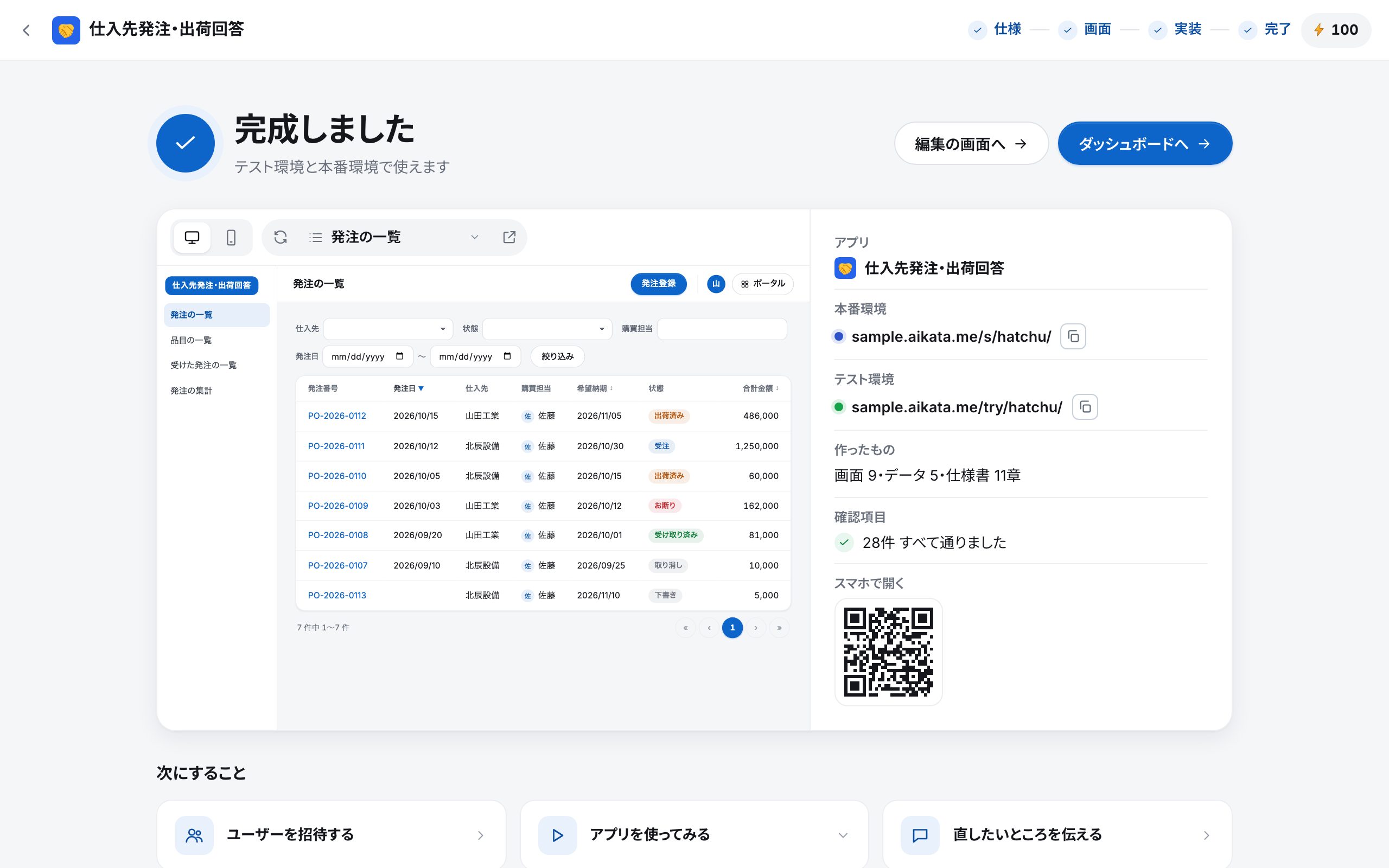Image resolution: width=1389 pixels, height=868 pixels.
Task: Open calendar picker of end date field
Action: 507,356
